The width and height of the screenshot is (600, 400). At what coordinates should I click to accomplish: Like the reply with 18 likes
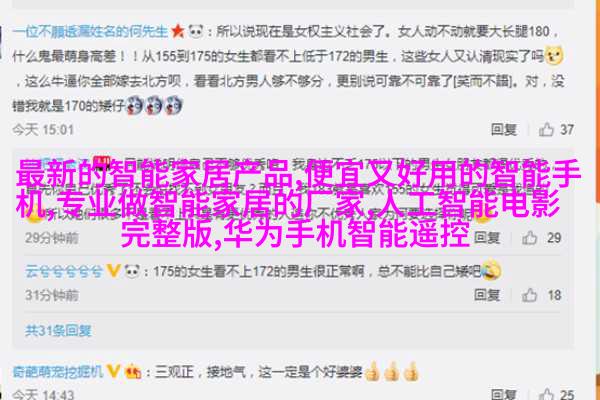(x=530, y=295)
